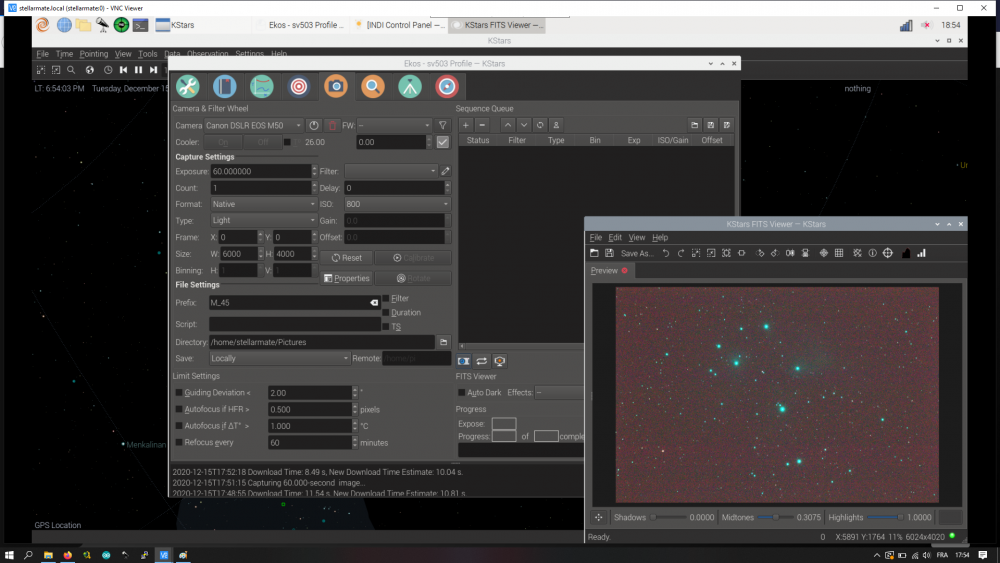Toggle grid lines icon in FITS Viewer
The width and height of the screenshot is (1000, 563).
click(839, 253)
